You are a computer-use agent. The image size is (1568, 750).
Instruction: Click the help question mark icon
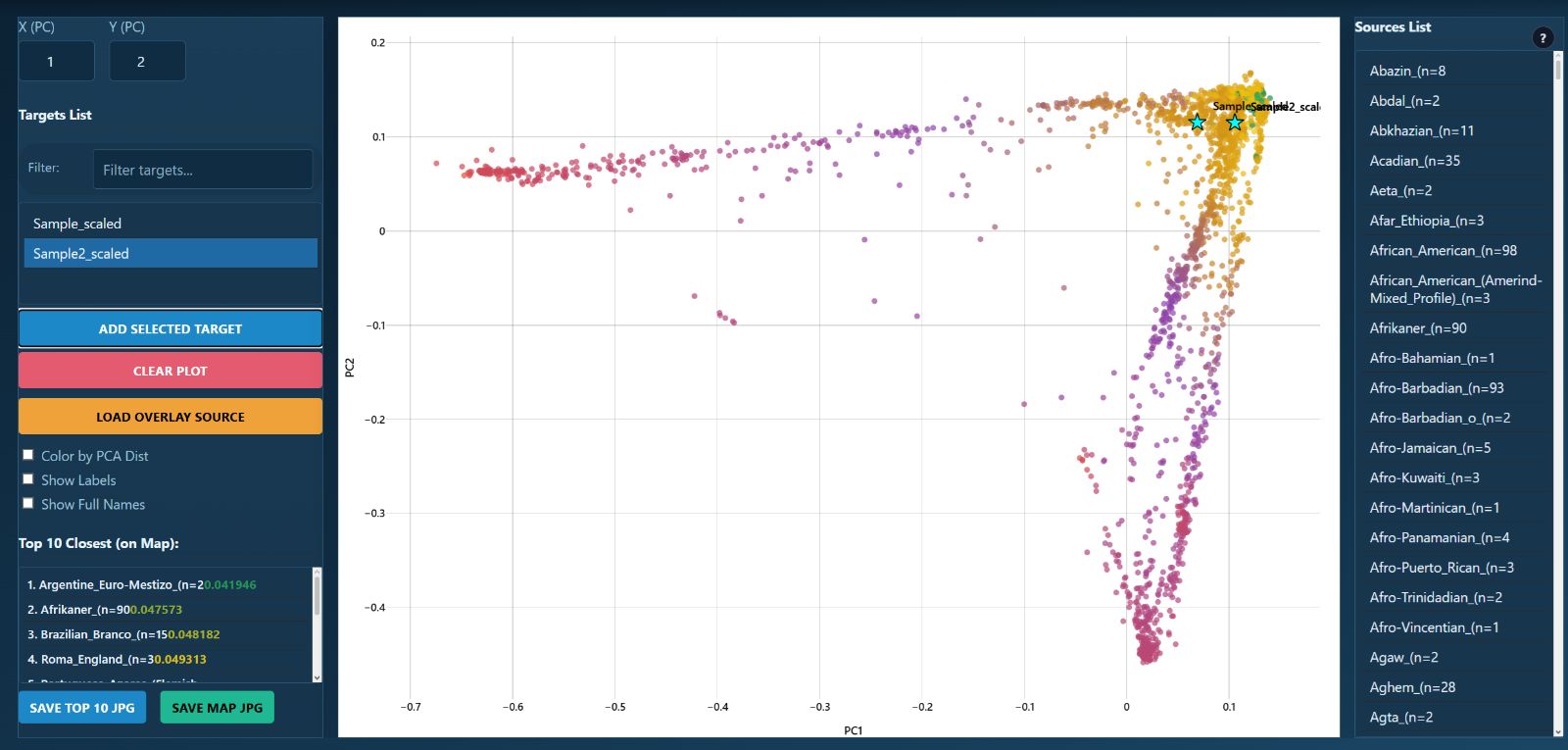click(x=1543, y=38)
